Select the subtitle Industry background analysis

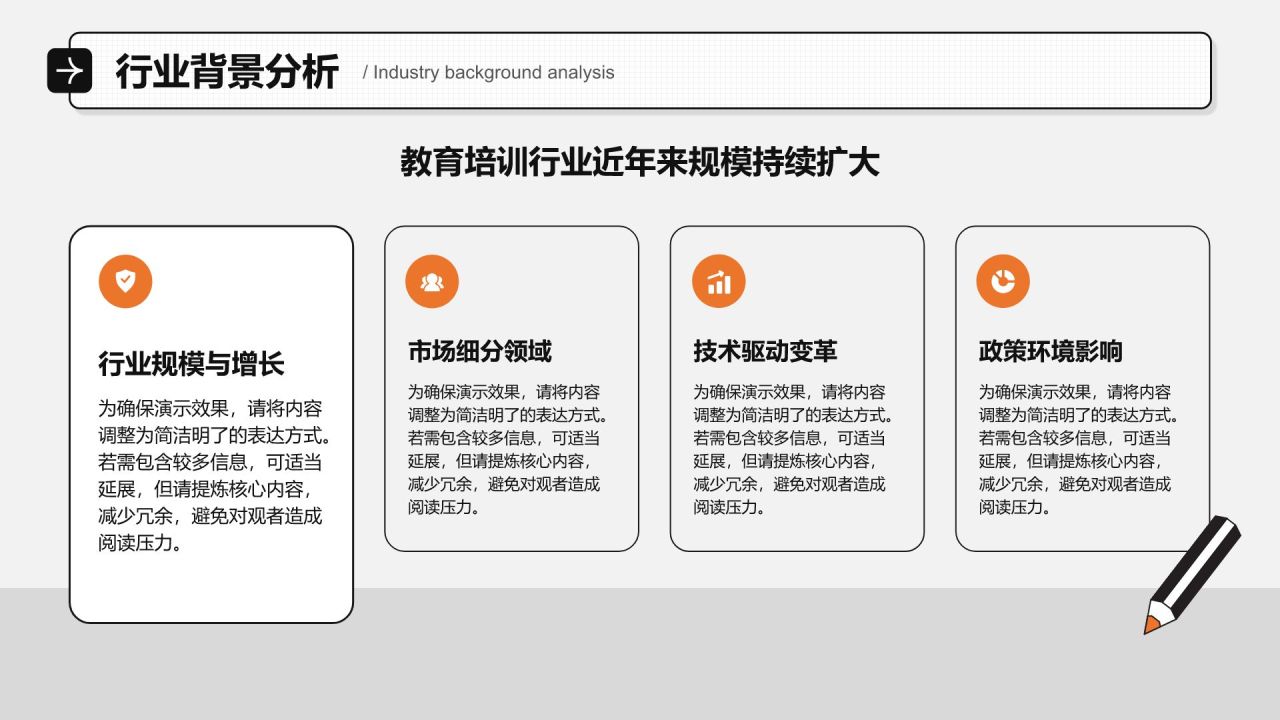point(488,72)
